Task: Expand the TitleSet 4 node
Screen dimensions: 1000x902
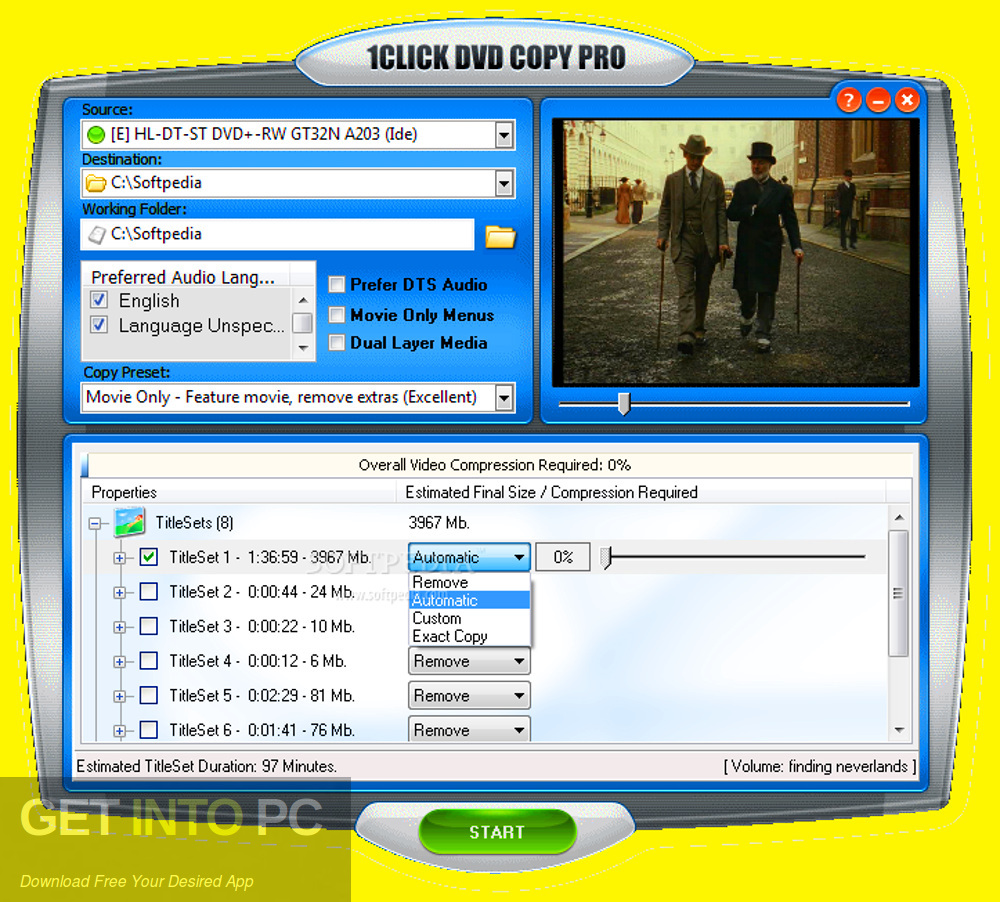Action: (119, 662)
